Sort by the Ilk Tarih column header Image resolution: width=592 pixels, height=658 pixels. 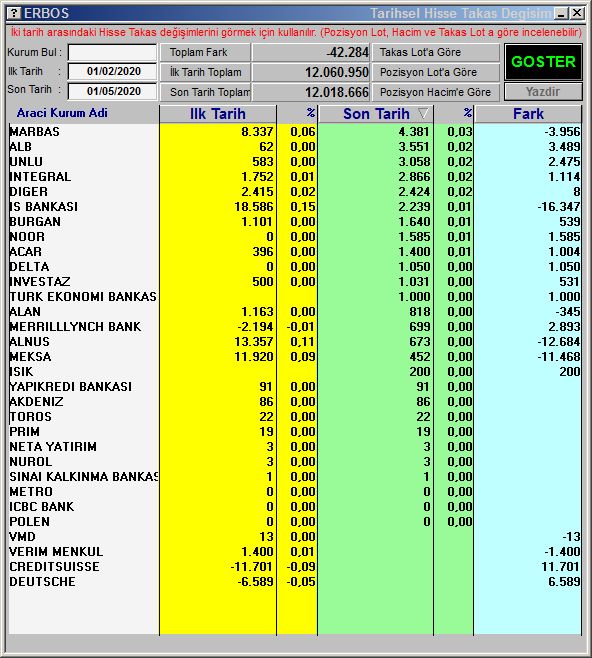[218, 114]
